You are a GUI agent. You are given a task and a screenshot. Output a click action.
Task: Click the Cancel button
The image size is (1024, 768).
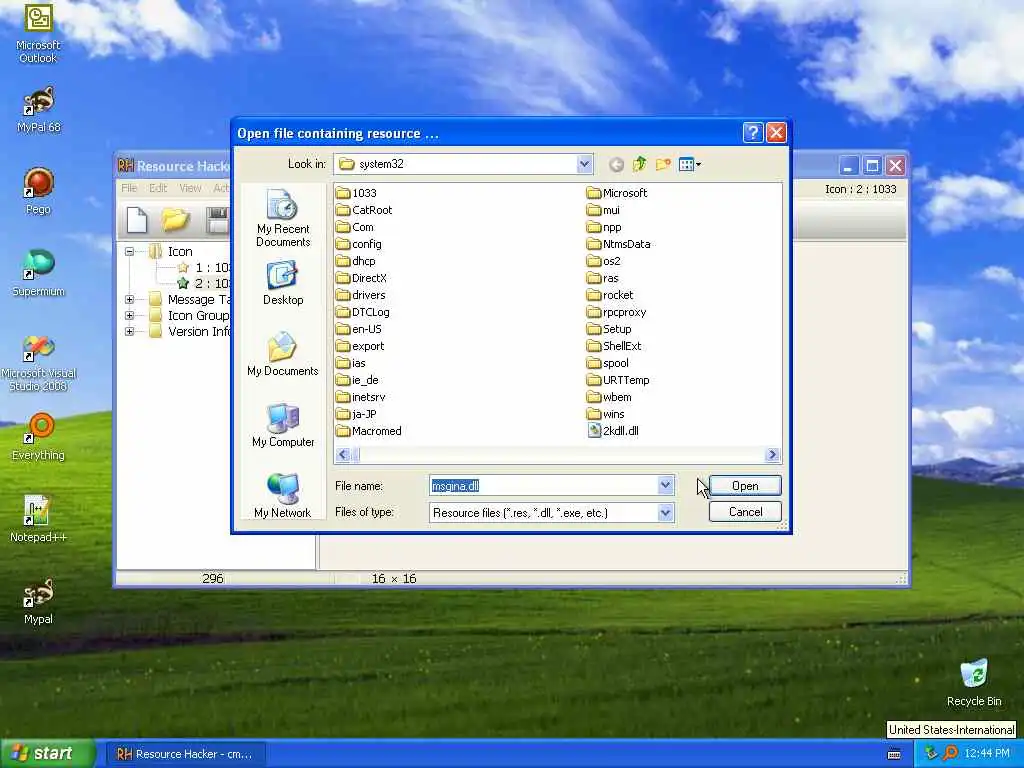coord(745,512)
